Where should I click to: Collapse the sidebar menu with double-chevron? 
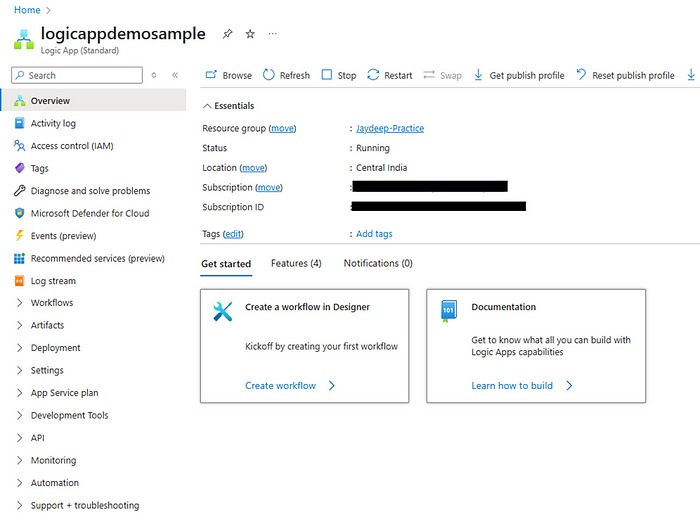point(175,75)
